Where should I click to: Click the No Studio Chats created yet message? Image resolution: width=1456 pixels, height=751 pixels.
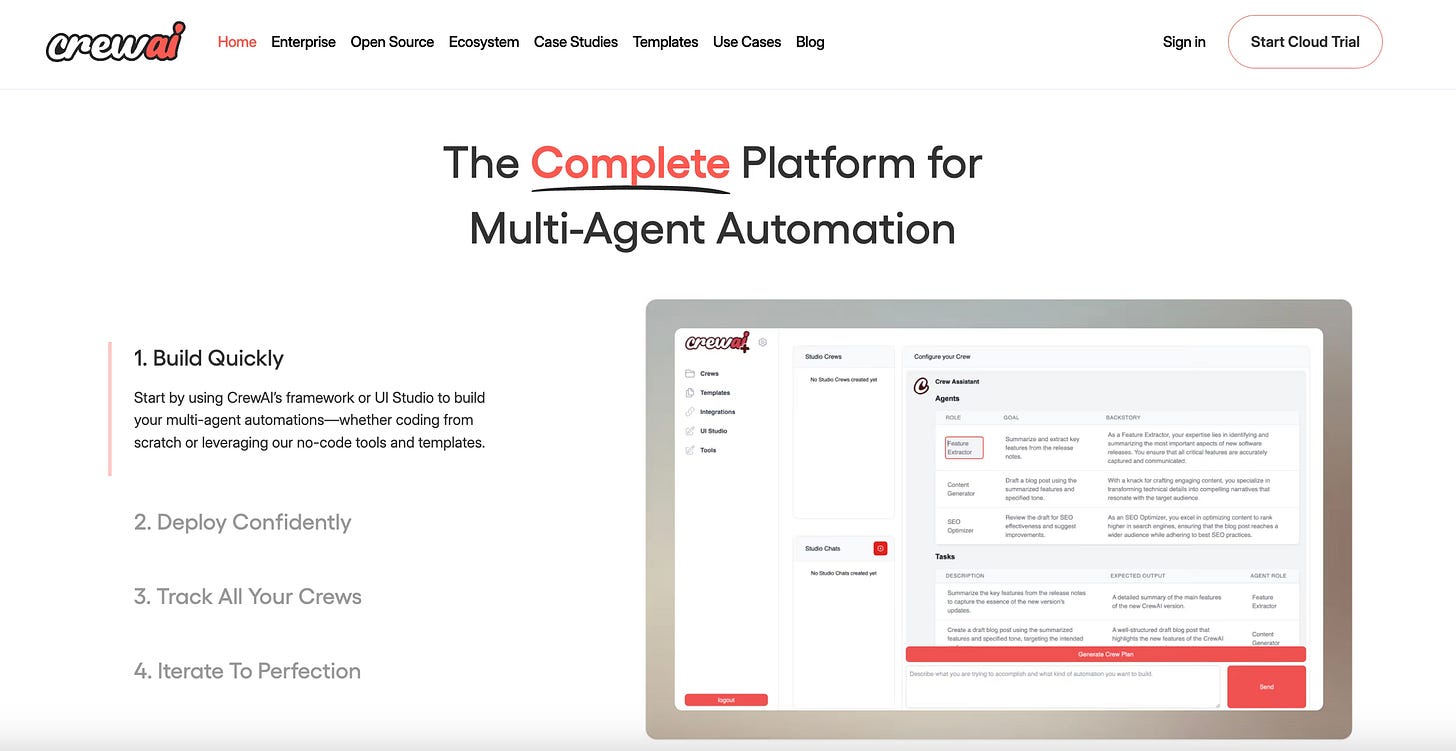point(843,573)
